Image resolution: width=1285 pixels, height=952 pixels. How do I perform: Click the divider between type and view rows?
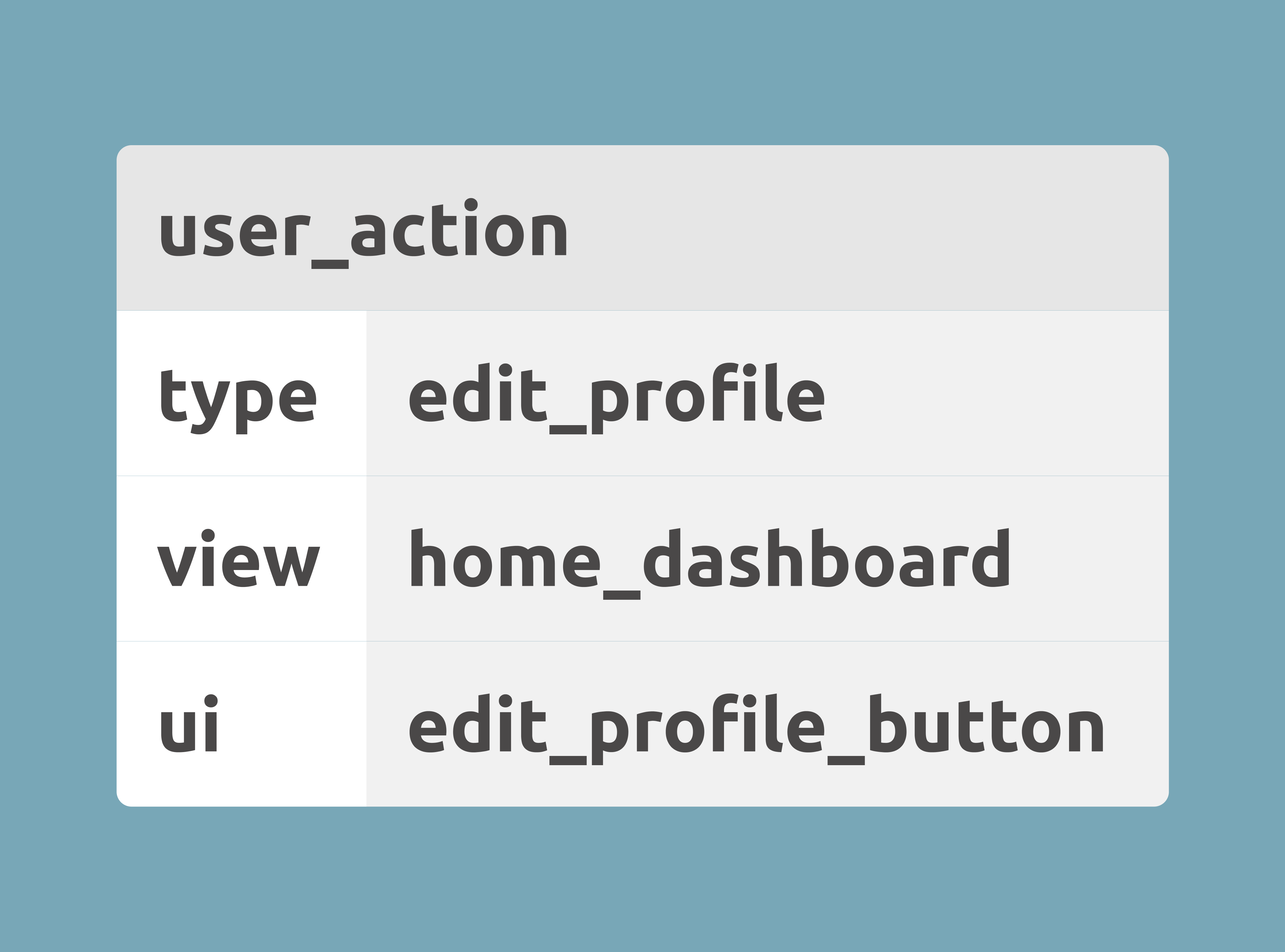642,476
